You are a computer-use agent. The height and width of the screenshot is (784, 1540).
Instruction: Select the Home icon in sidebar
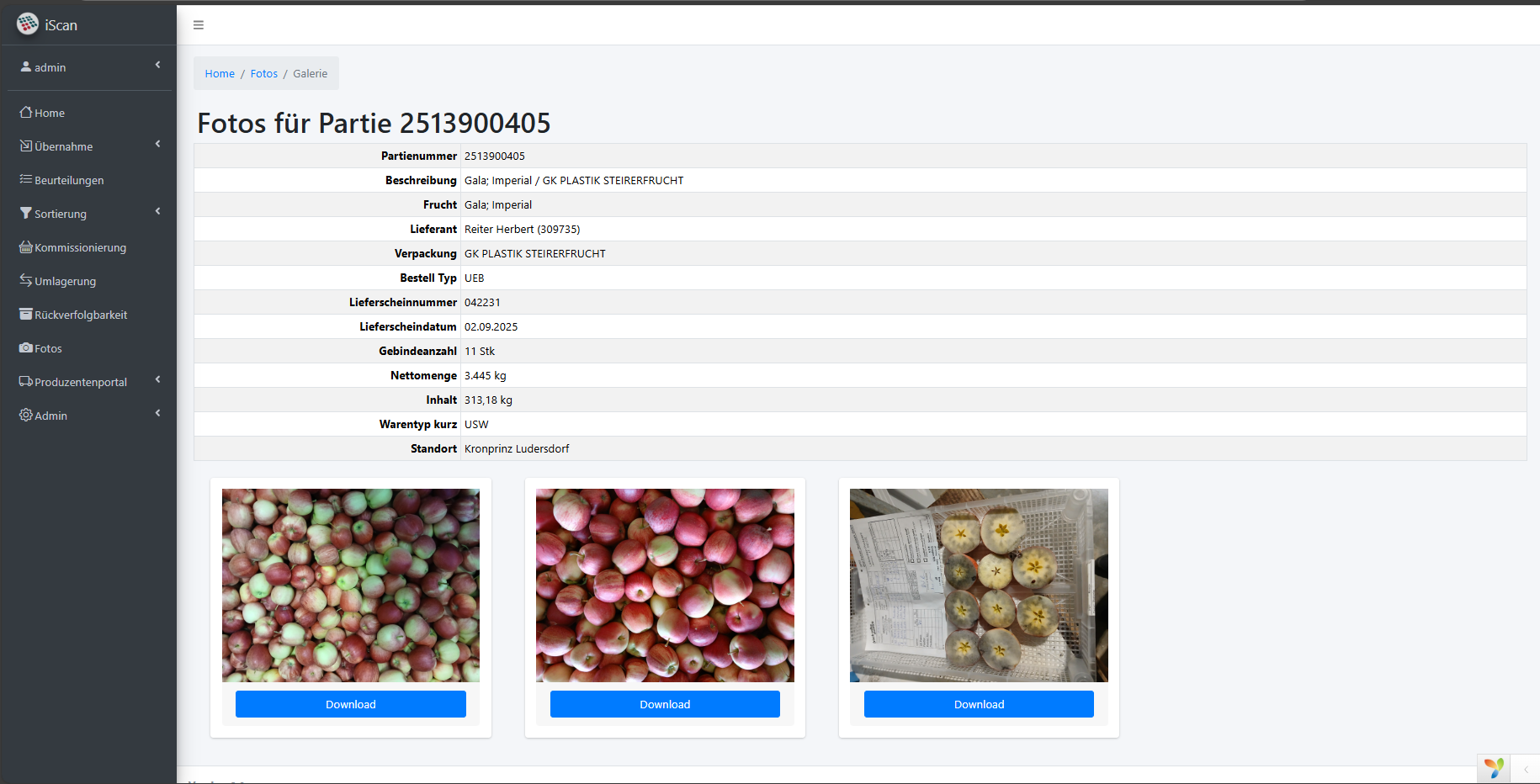click(x=26, y=112)
